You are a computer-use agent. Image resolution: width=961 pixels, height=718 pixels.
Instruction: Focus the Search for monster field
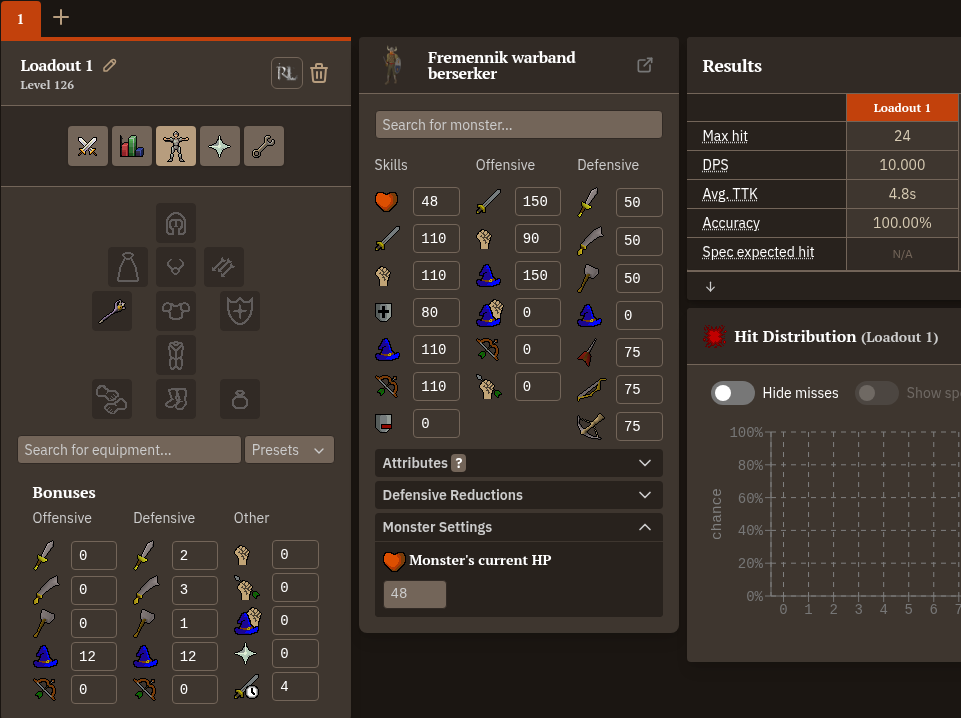click(518, 125)
